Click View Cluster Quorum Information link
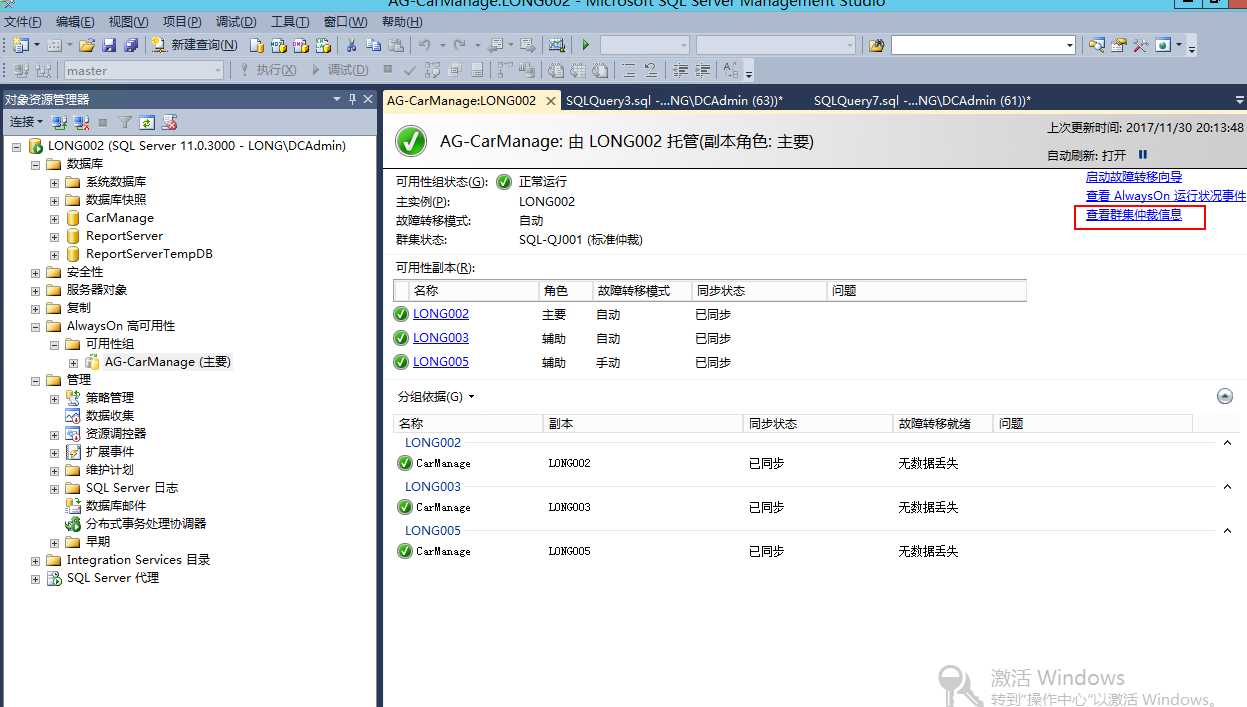Image resolution: width=1247 pixels, height=707 pixels. pyautogui.click(x=1134, y=215)
